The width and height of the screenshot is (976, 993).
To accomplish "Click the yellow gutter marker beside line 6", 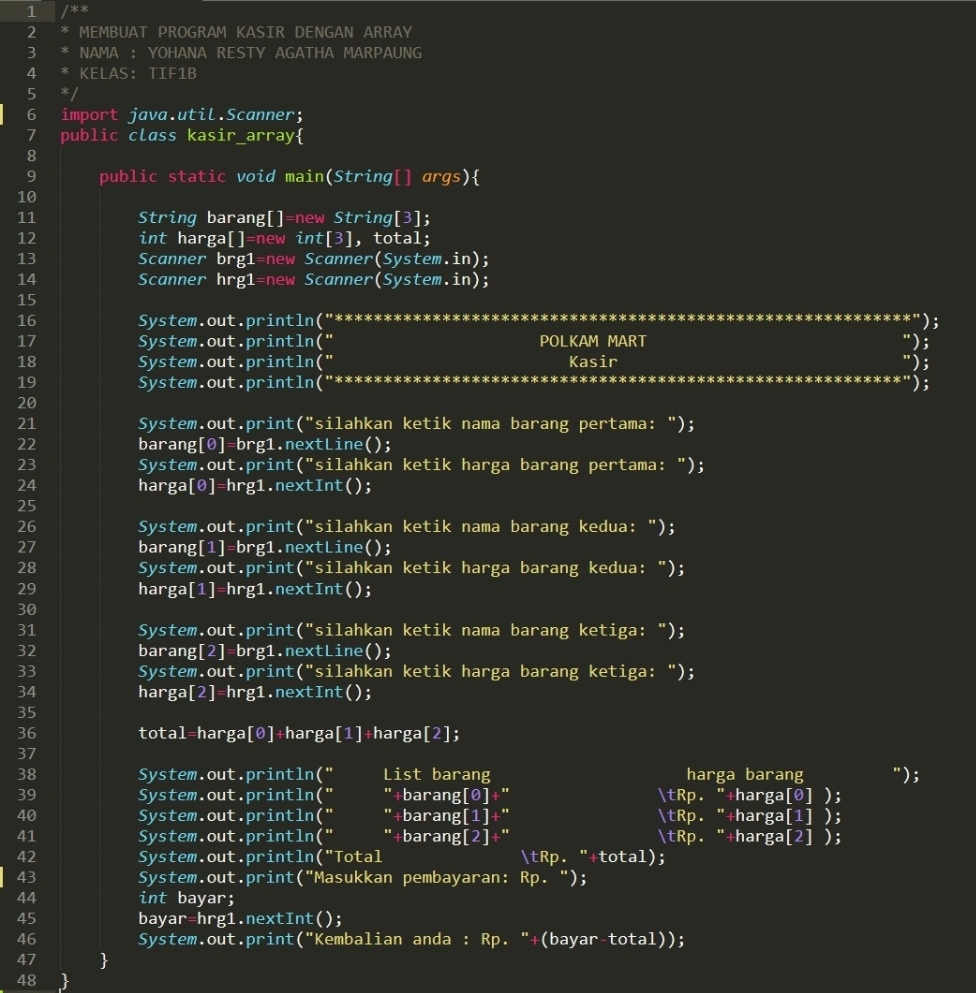I will coord(4,114).
